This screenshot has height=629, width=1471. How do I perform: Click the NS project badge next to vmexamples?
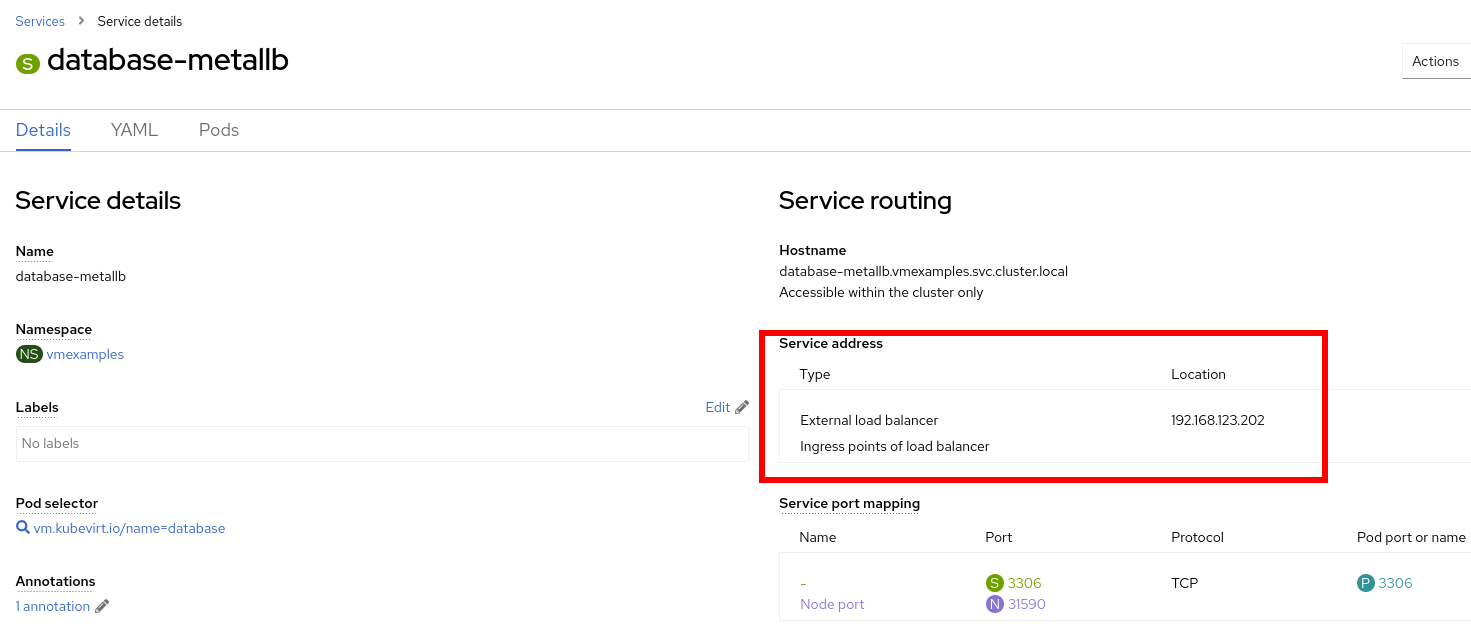29,354
